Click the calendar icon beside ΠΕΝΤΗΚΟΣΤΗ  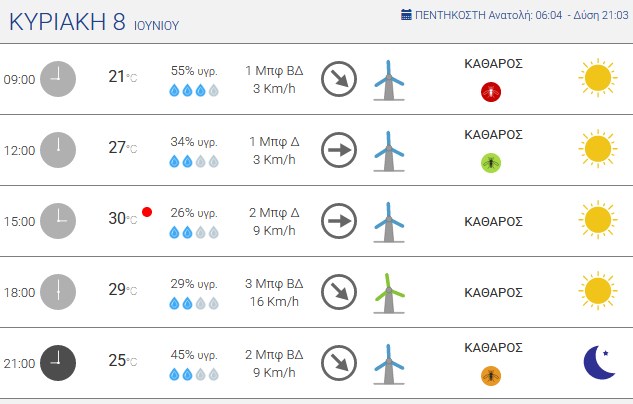coord(406,15)
